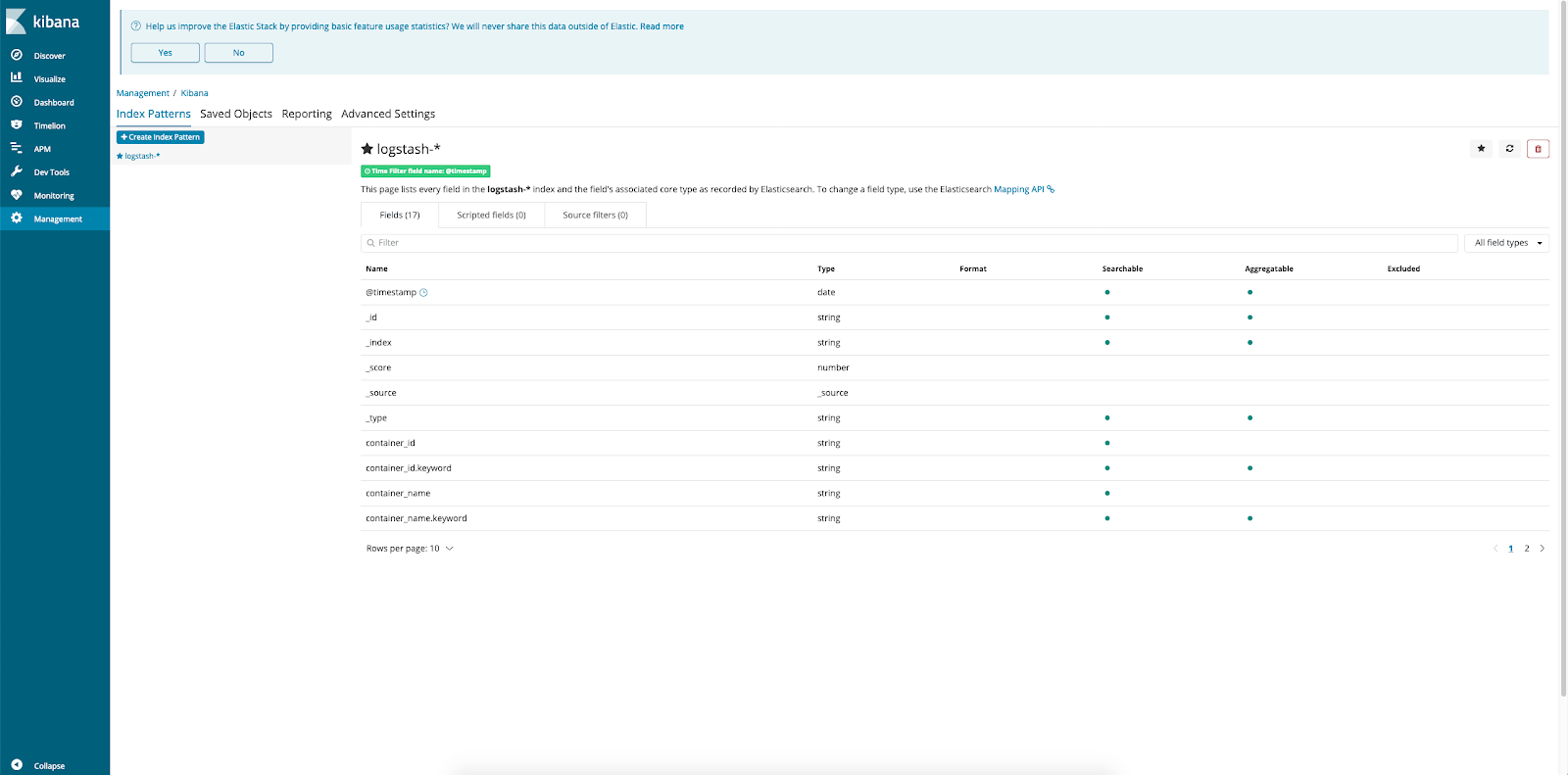Sort by the Type column header
The width and height of the screenshot is (1568, 775).
826,268
